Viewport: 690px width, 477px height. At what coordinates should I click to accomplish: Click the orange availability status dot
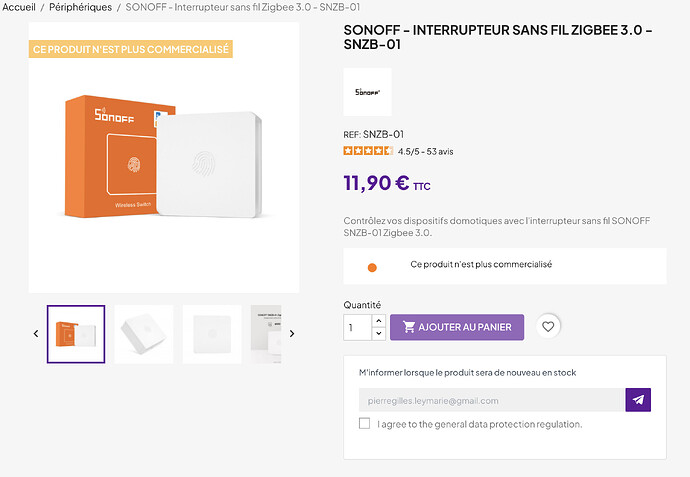click(372, 267)
